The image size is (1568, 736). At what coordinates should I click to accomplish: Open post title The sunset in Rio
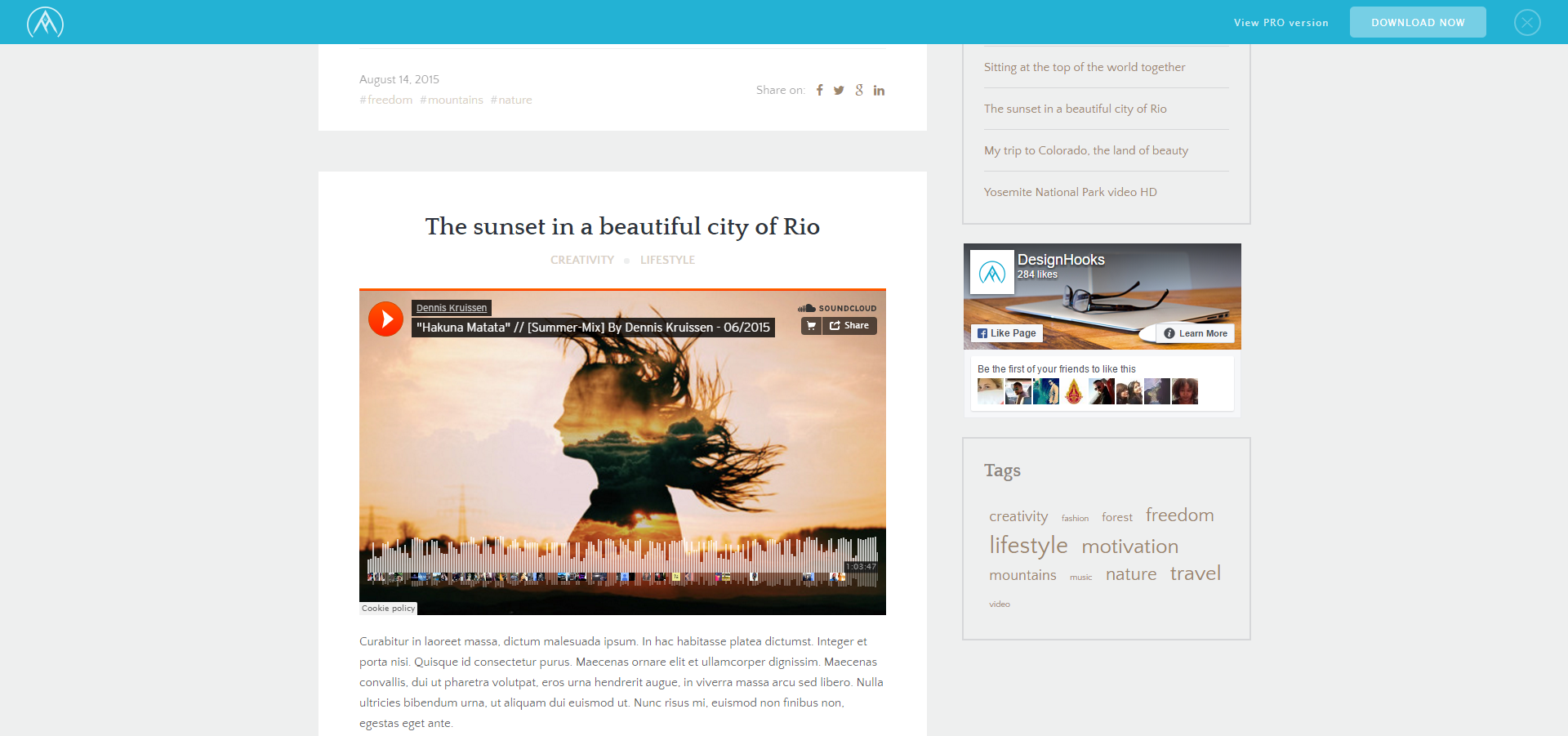622,226
